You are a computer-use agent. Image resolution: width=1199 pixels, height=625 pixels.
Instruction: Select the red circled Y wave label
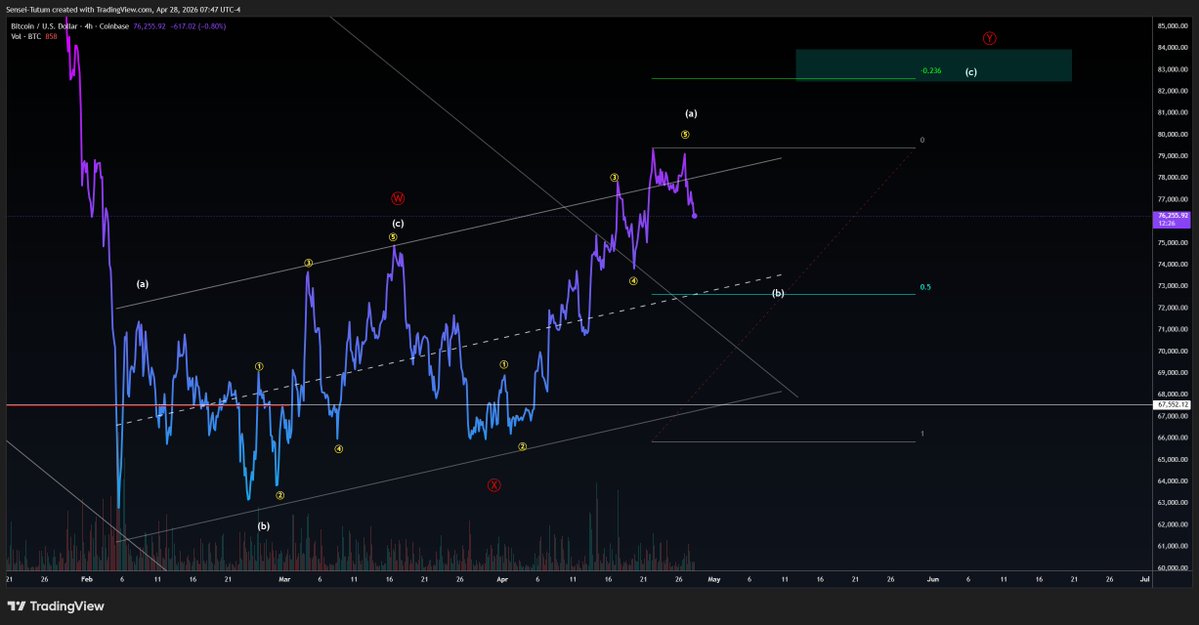[x=989, y=38]
